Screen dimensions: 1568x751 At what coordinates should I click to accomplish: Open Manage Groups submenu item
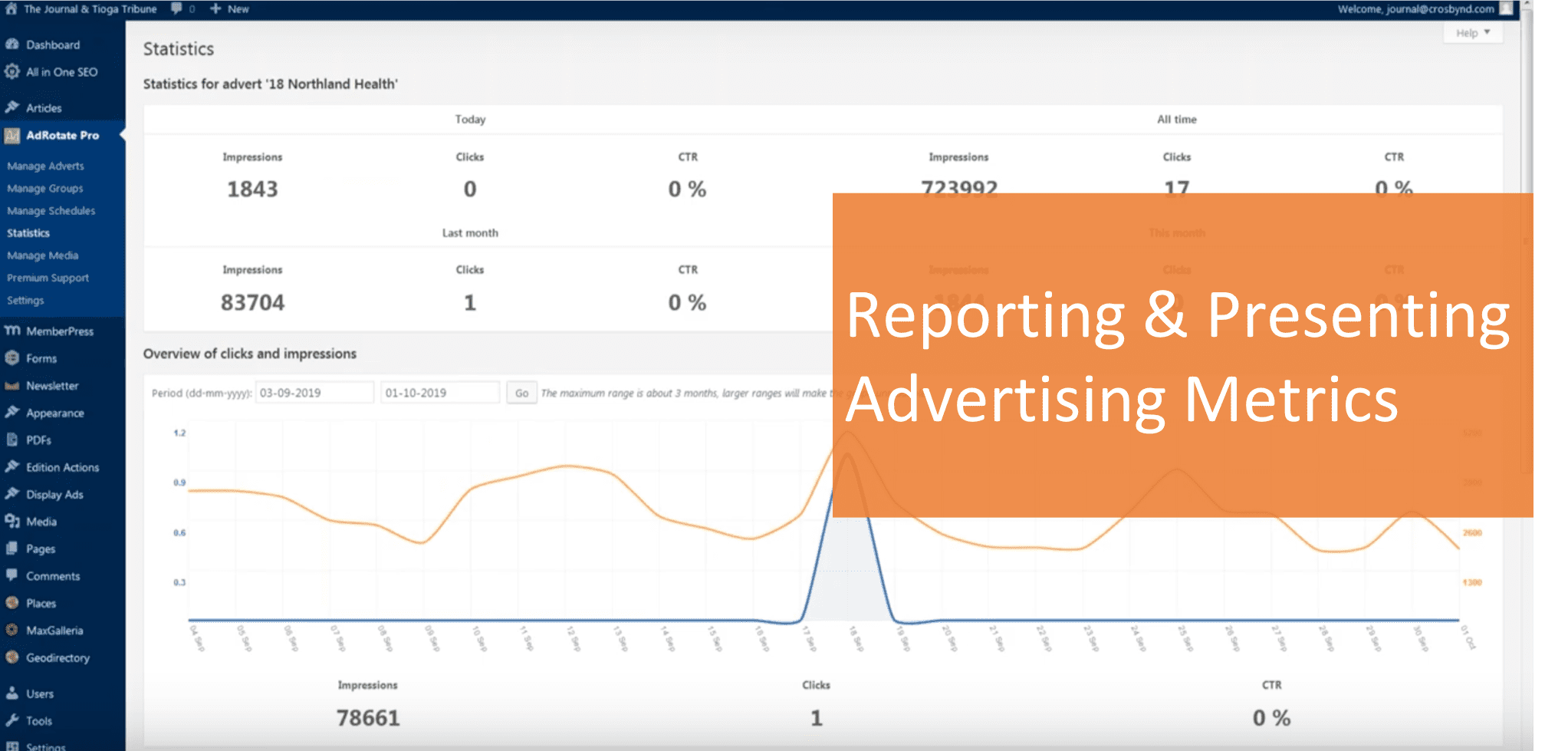pyautogui.click(x=45, y=188)
